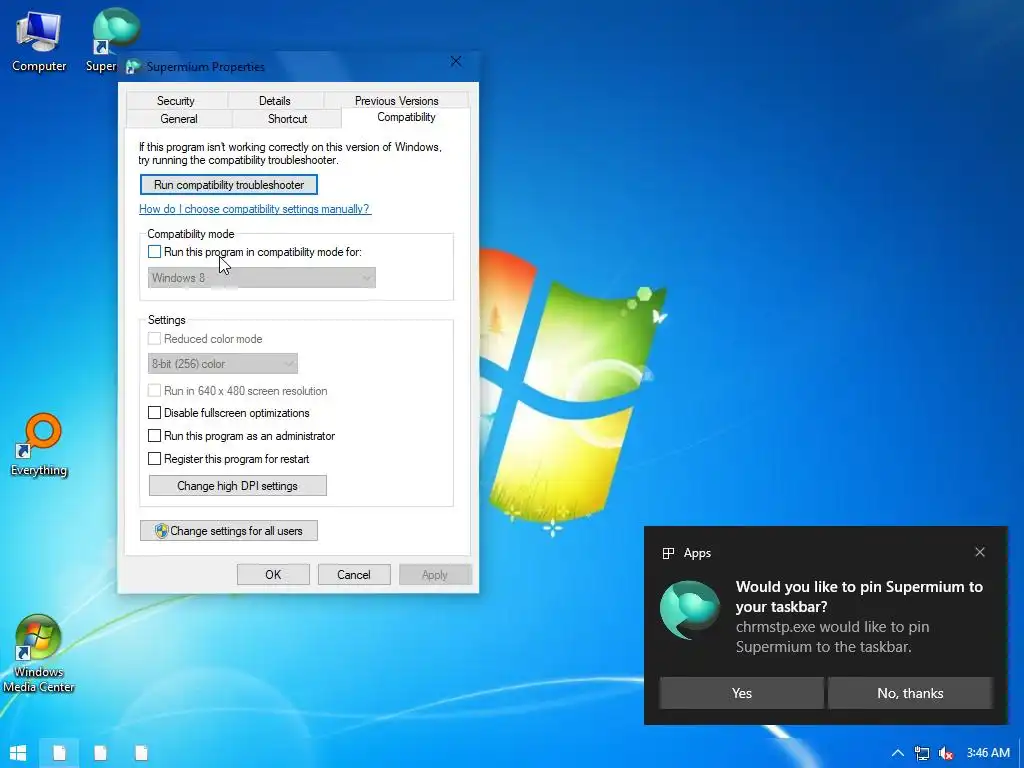
Task: Toggle Run in 640 x 480 resolution
Action: 154,391
